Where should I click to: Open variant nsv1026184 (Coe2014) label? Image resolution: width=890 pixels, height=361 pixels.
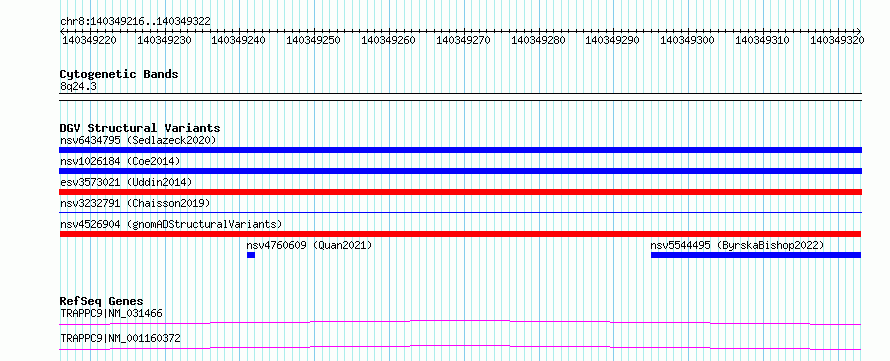(120, 161)
